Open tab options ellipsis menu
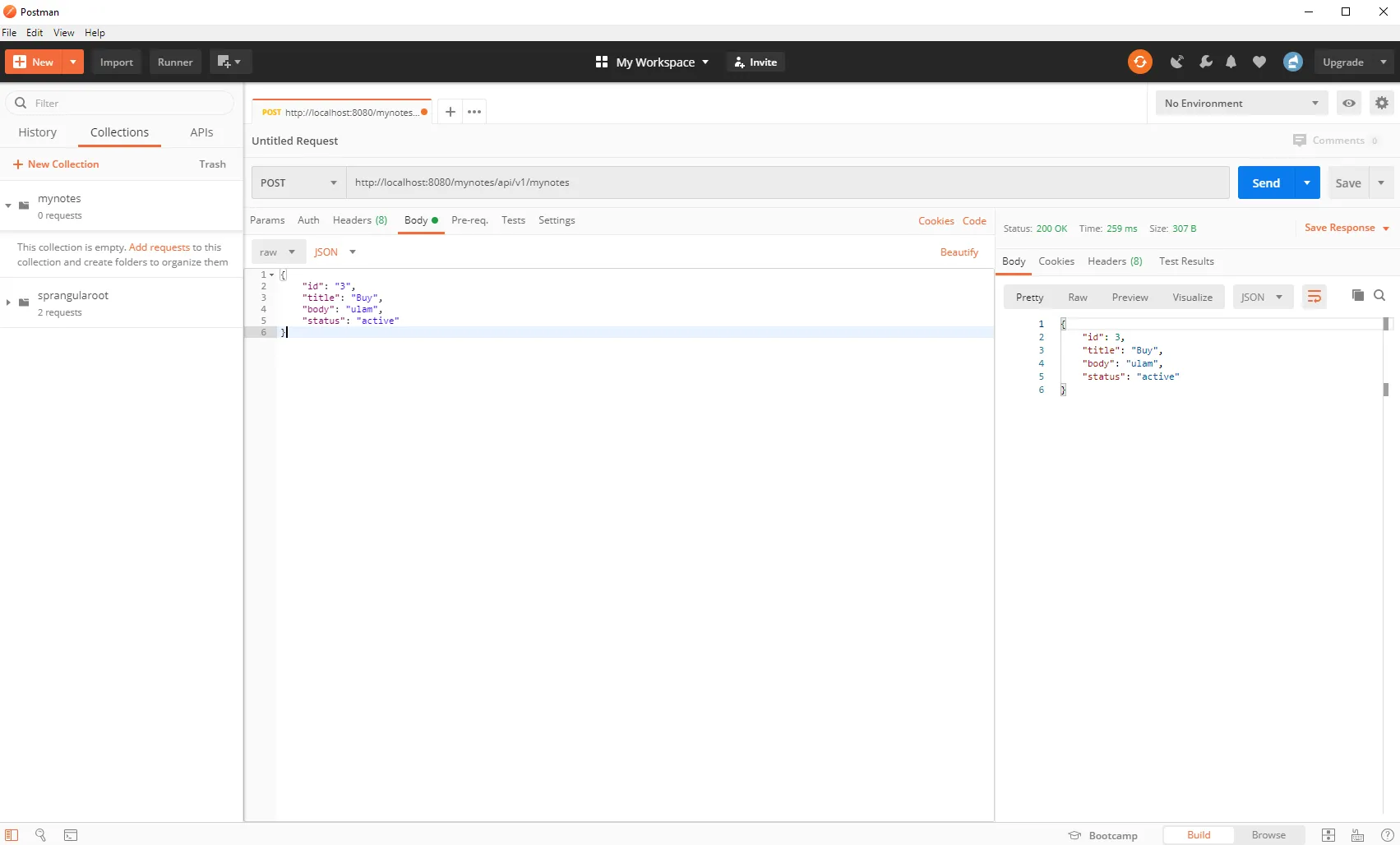This screenshot has height=845, width=1400. point(474,112)
